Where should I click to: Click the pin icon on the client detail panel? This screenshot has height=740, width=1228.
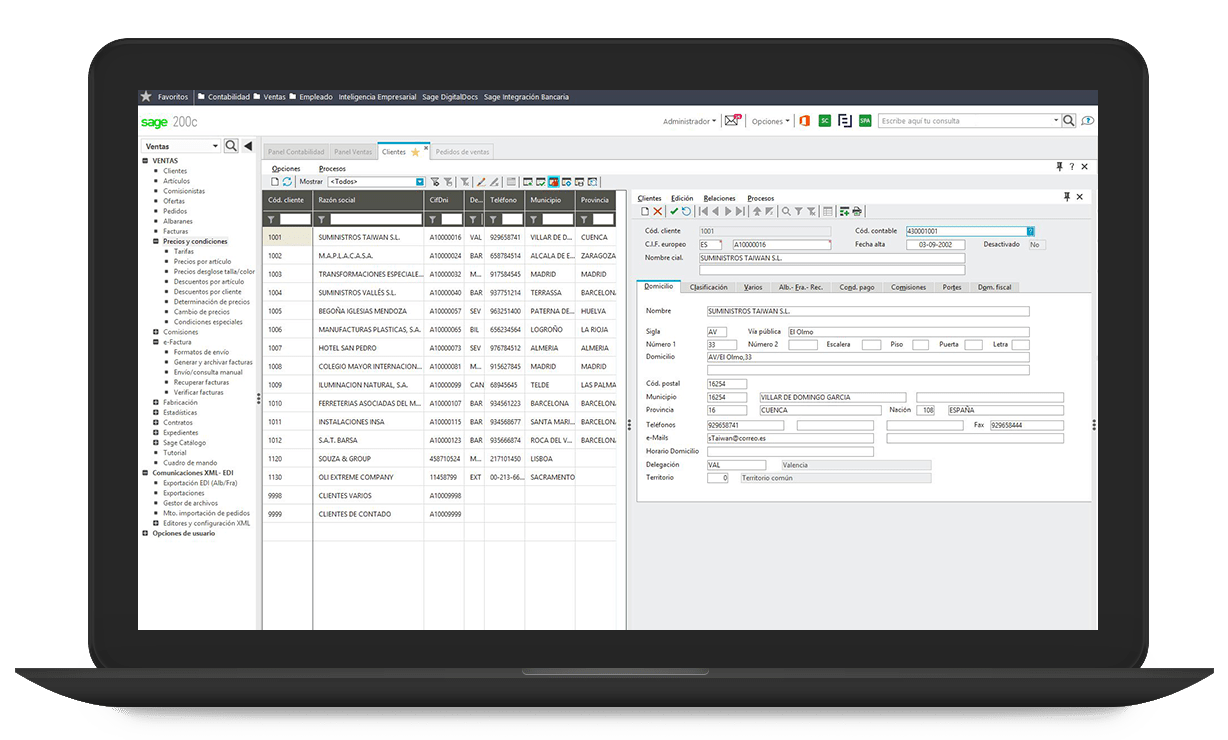click(x=1068, y=196)
